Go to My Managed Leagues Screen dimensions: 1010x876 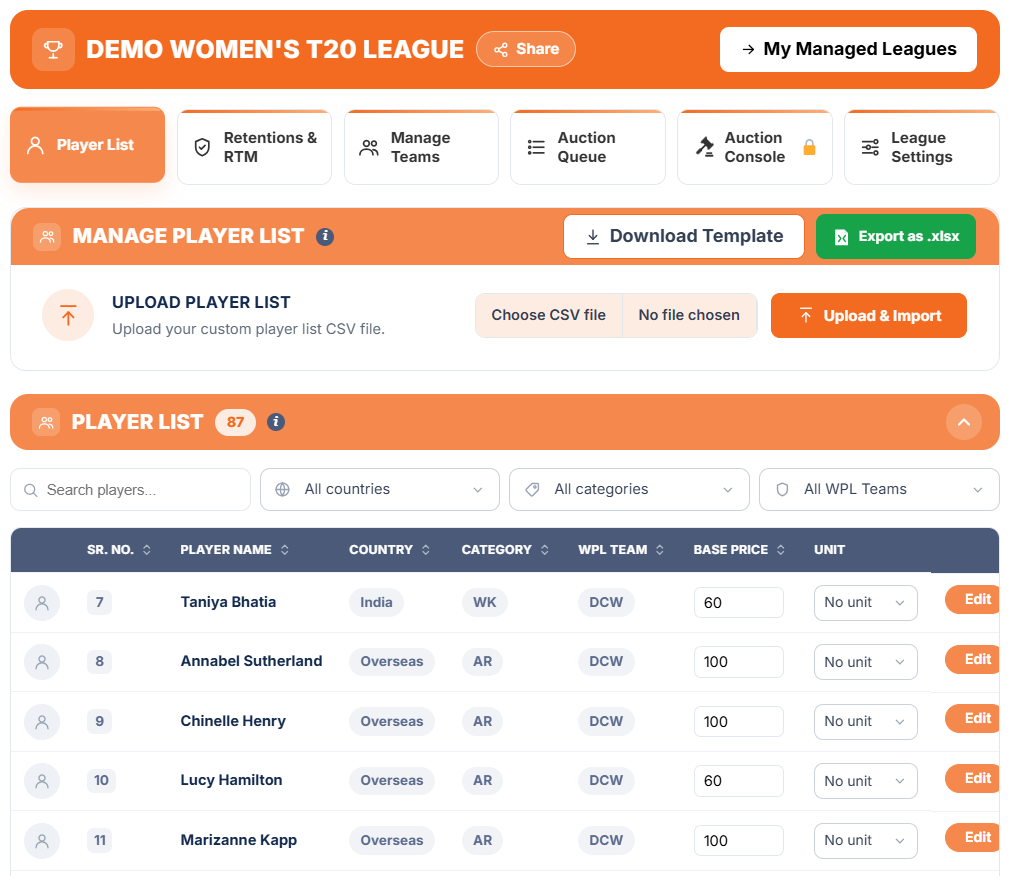[848, 49]
